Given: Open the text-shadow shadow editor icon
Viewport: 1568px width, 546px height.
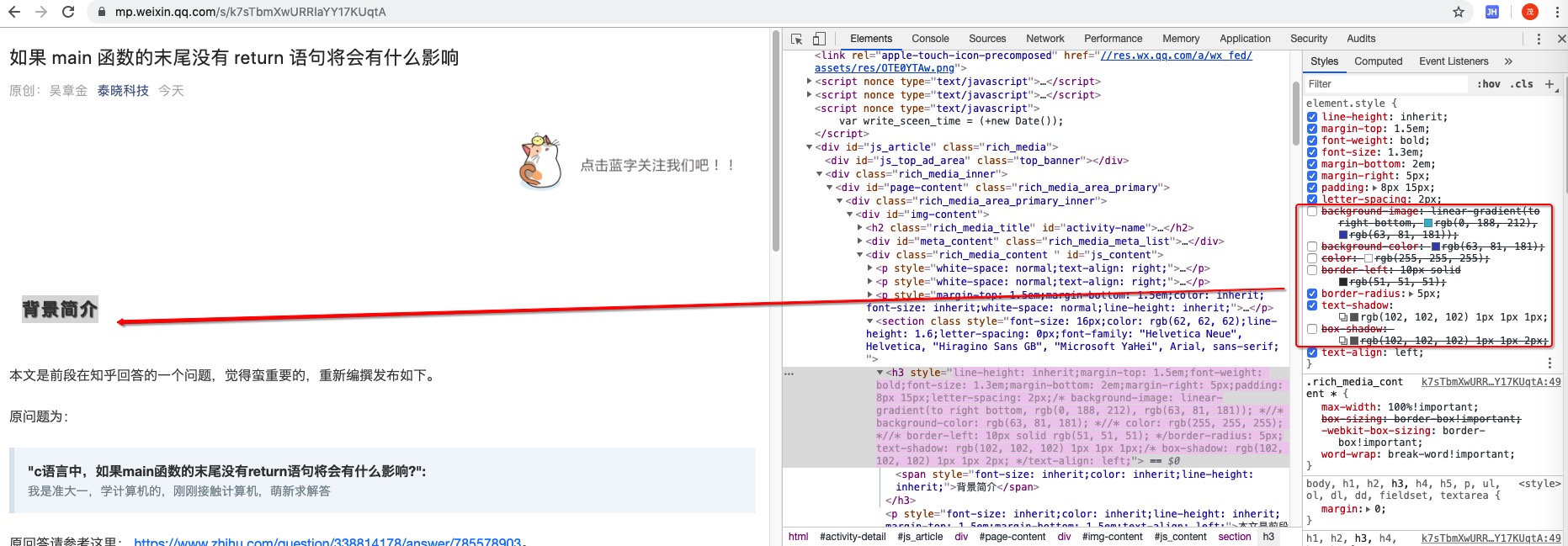Looking at the screenshot, I should click(x=1343, y=317).
